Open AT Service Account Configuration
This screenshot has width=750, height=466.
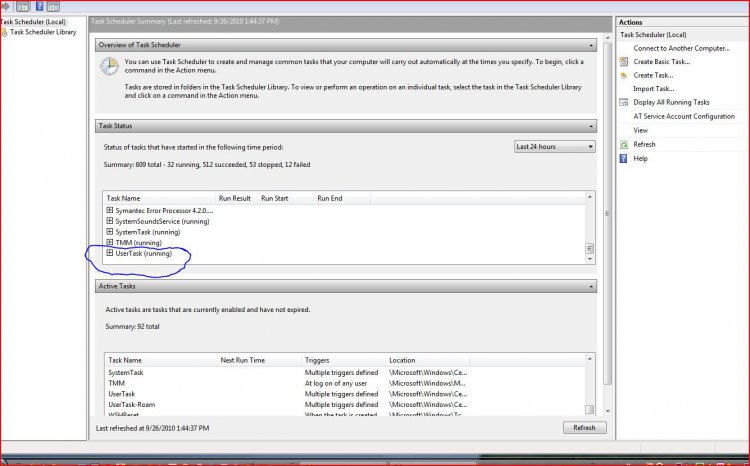[x=684, y=116]
